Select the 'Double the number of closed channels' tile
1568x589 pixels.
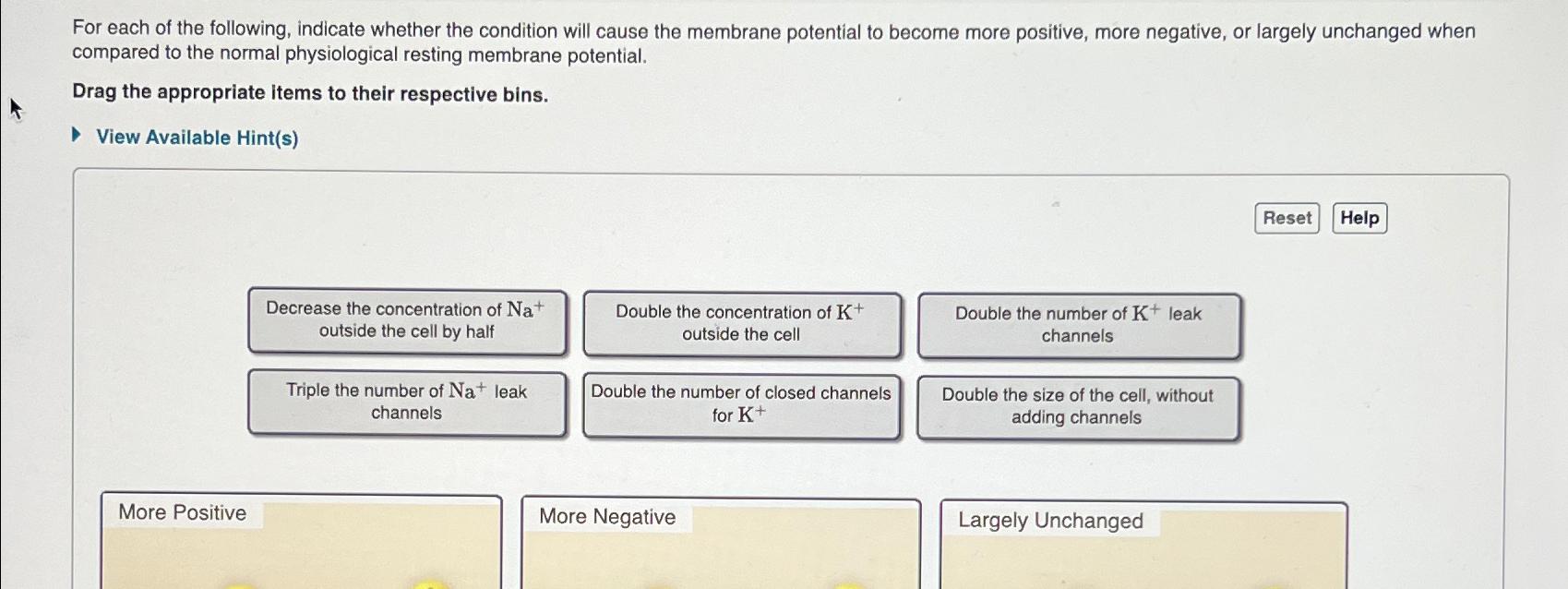[x=741, y=406]
